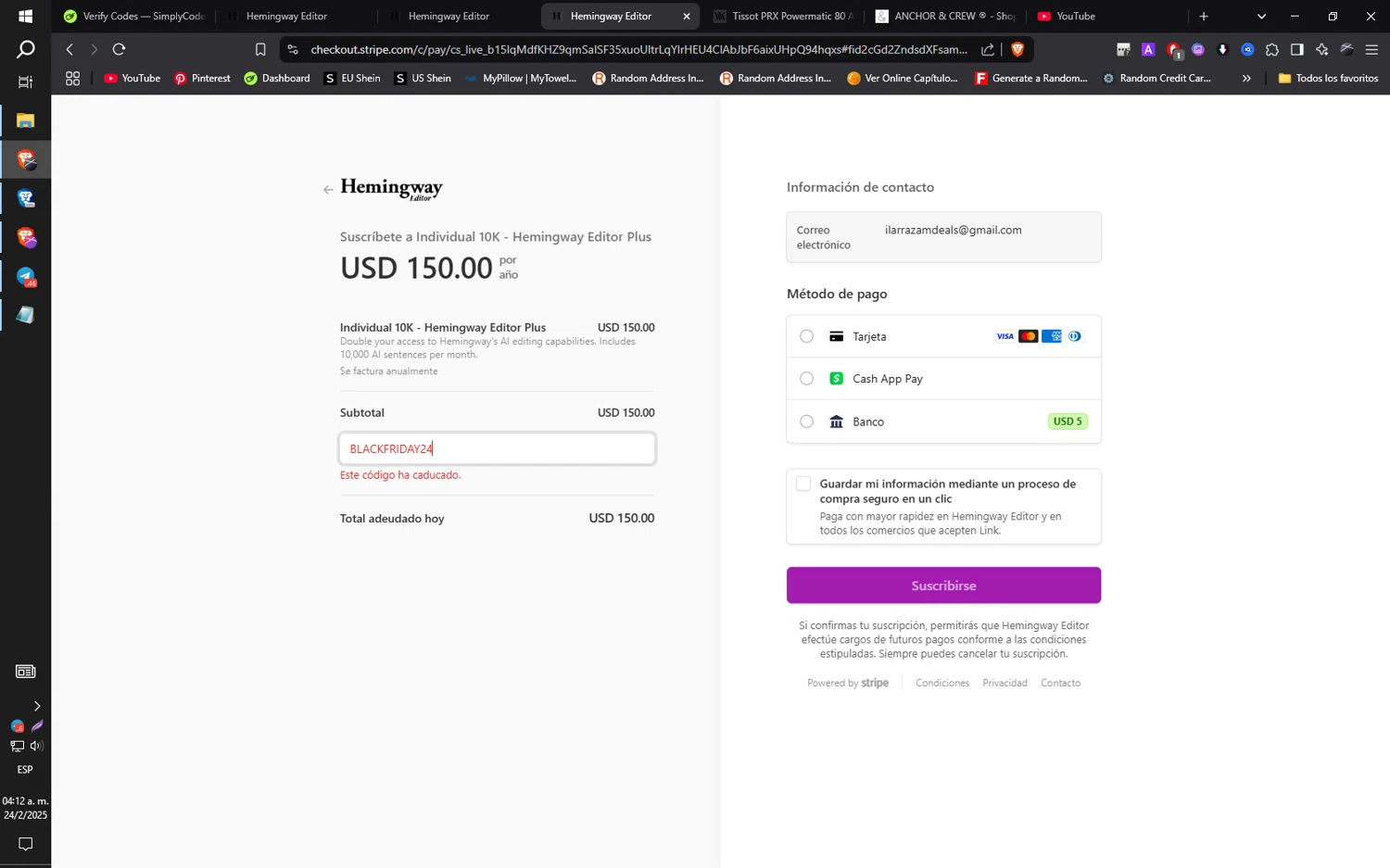The height and width of the screenshot is (868, 1390).
Task: Open Telegram from the taskbar
Action: coord(26,276)
